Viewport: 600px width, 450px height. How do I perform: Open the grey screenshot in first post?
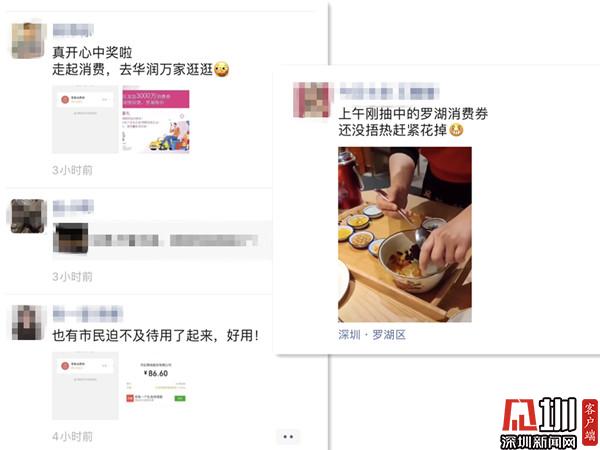[x=85, y=120]
